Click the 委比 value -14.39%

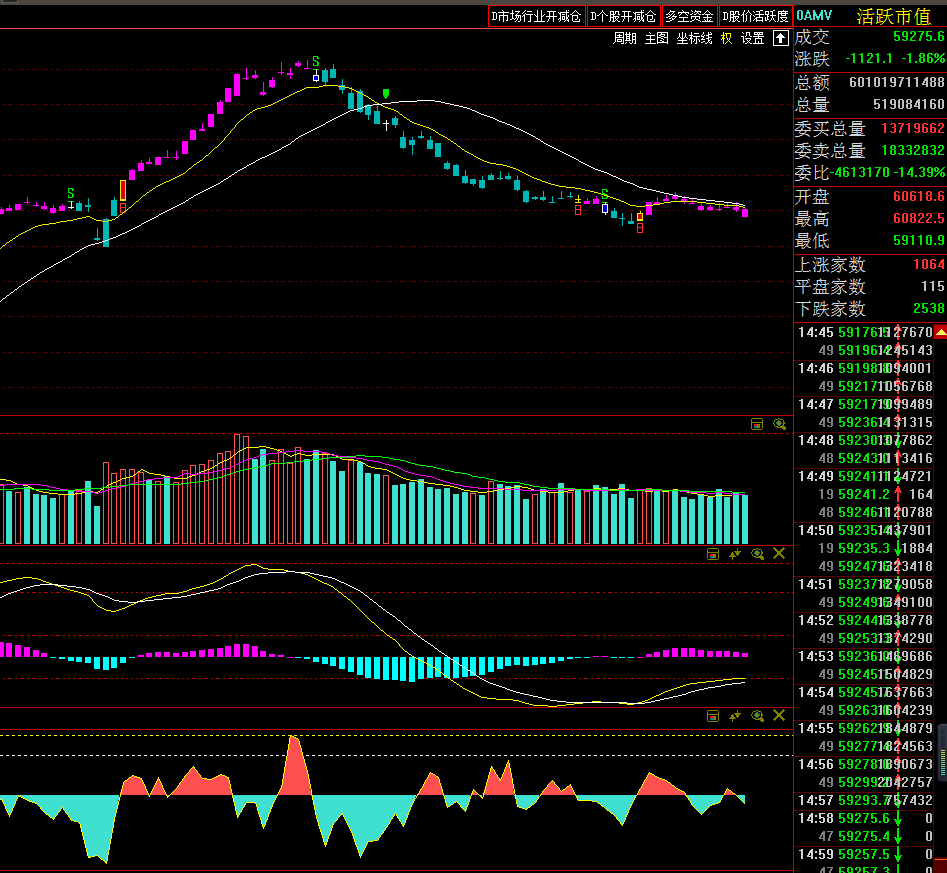pos(920,173)
